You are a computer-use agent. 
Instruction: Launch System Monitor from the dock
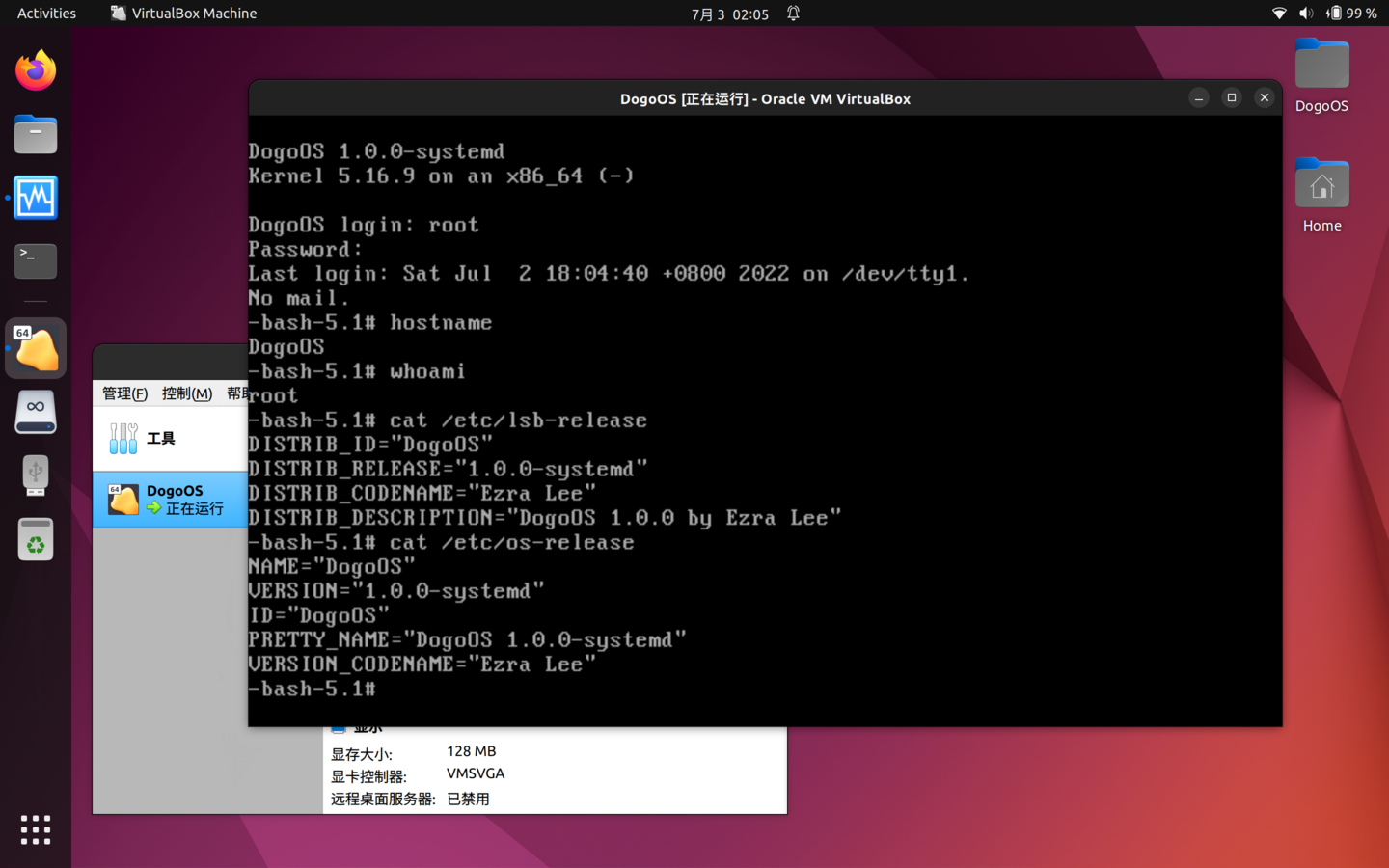[x=36, y=198]
